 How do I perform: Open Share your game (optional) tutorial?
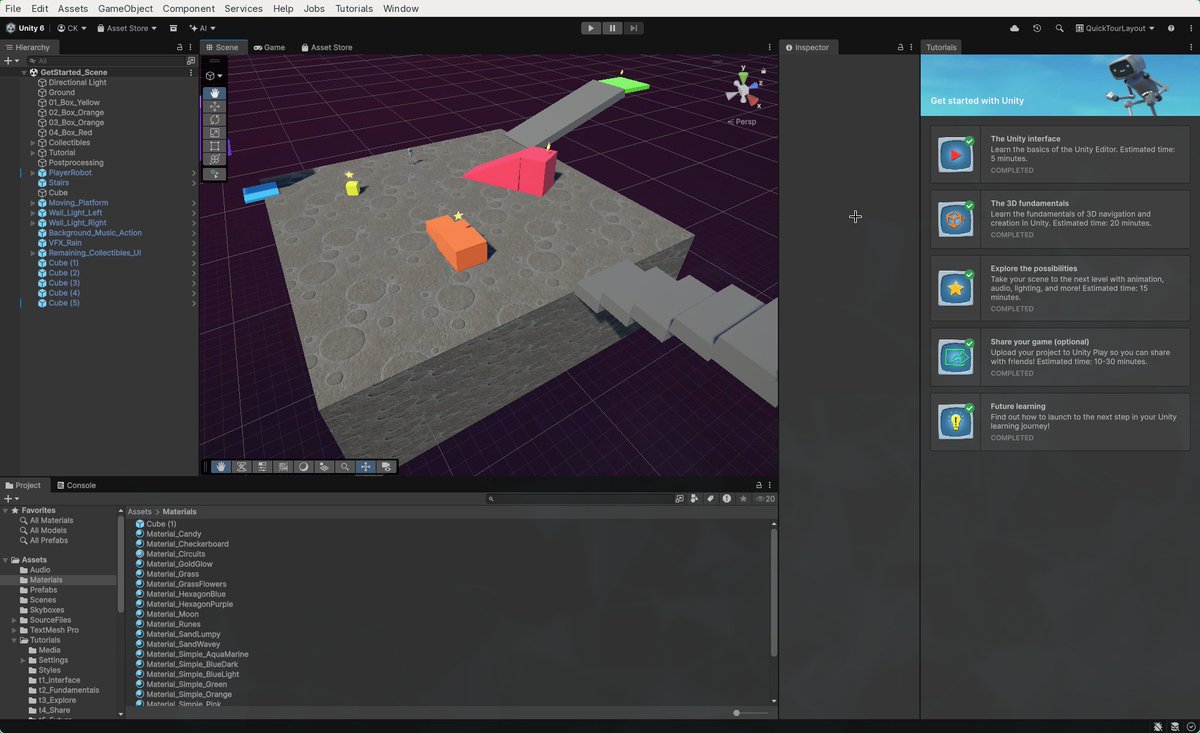tap(1060, 357)
